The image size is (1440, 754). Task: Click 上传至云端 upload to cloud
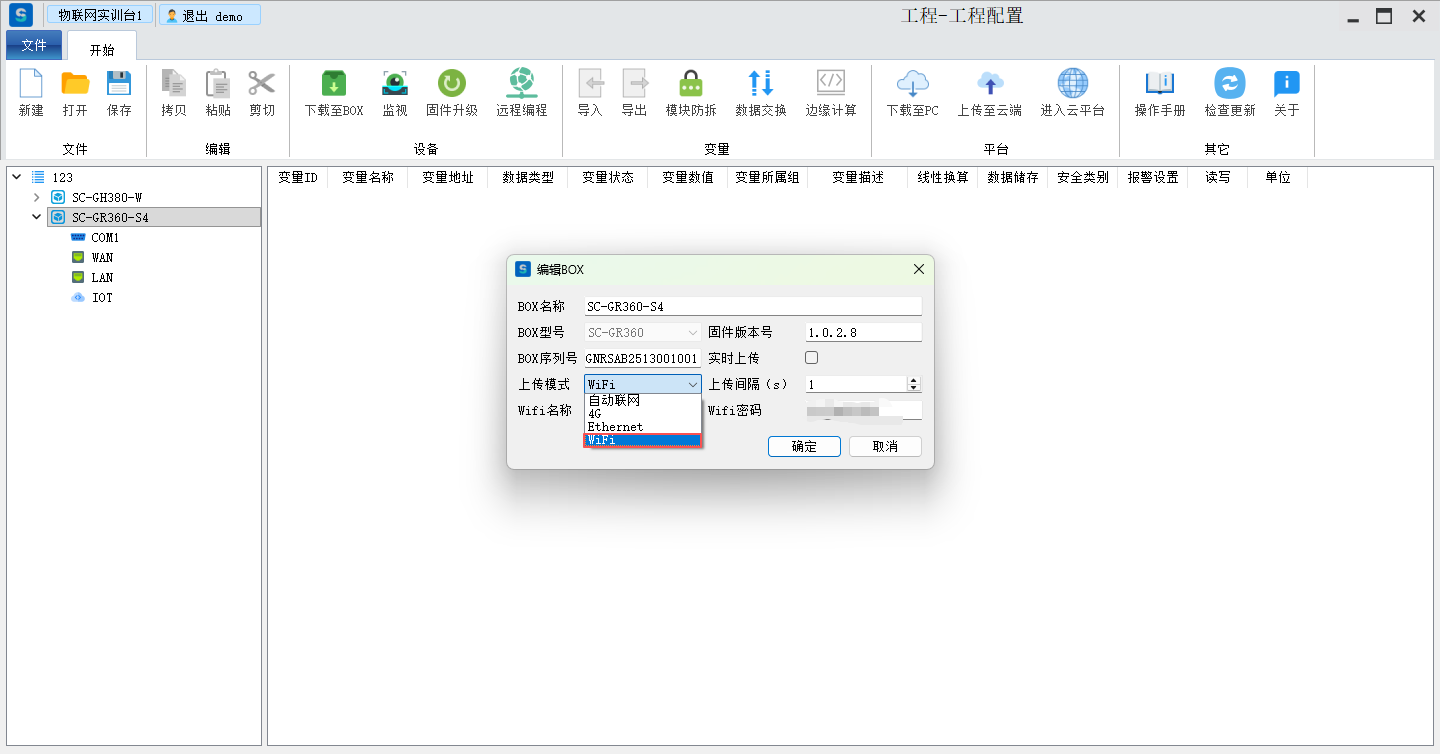(x=989, y=84)
